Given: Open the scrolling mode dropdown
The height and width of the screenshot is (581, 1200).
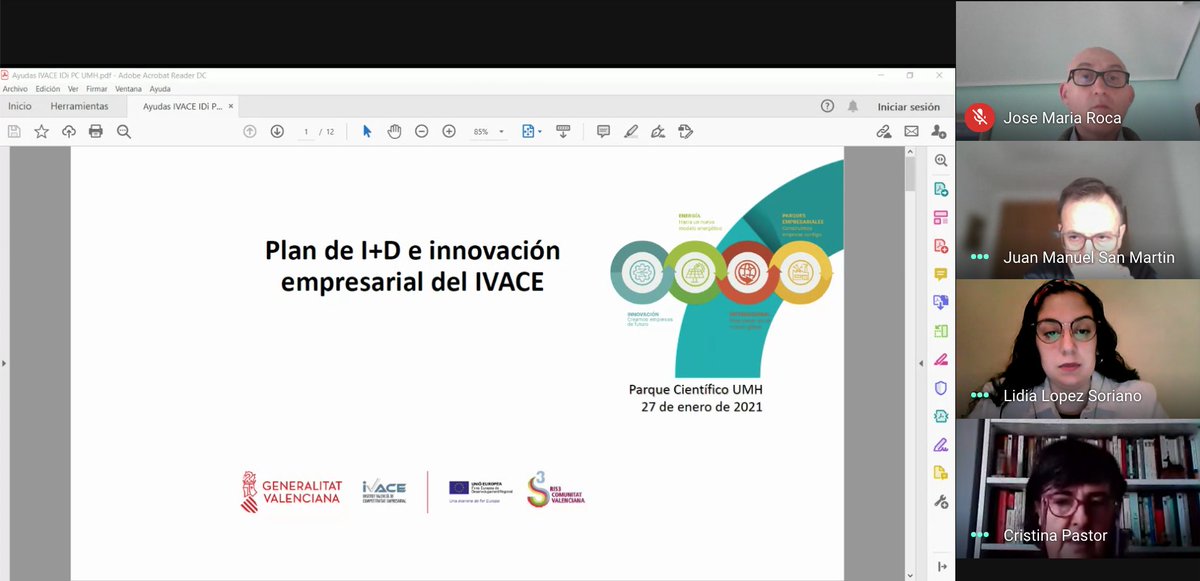Looking at the screenshot, I should pos(563,131).
